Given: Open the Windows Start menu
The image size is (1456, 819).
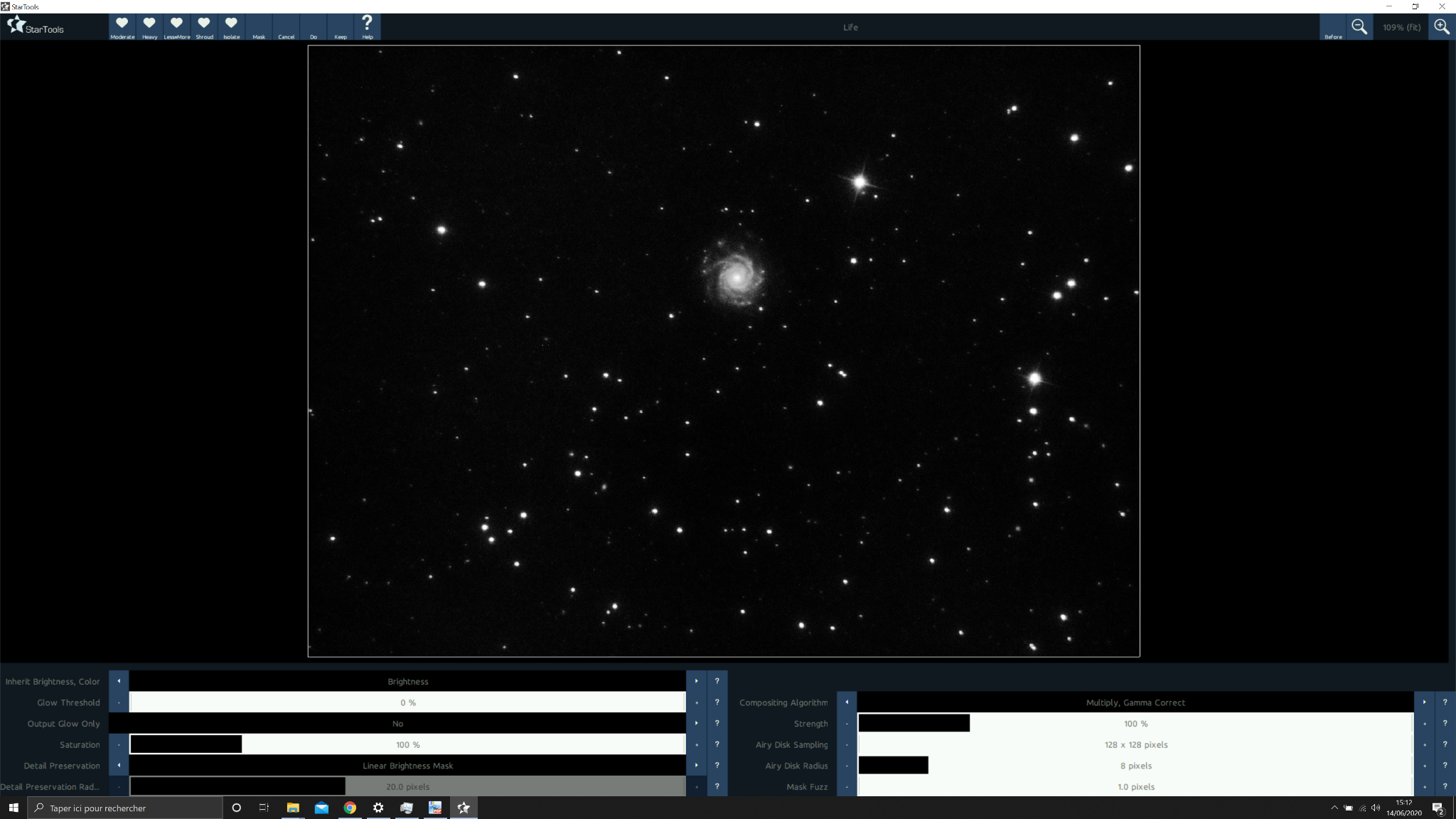Looking at the screenshot, I should coord(14,808).
